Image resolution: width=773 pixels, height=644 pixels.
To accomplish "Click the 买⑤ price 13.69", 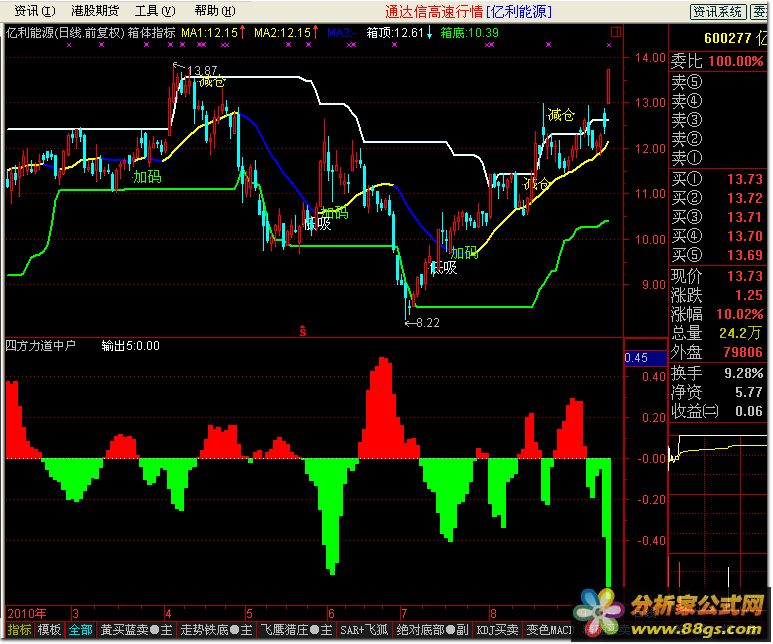I will [744, 255].
